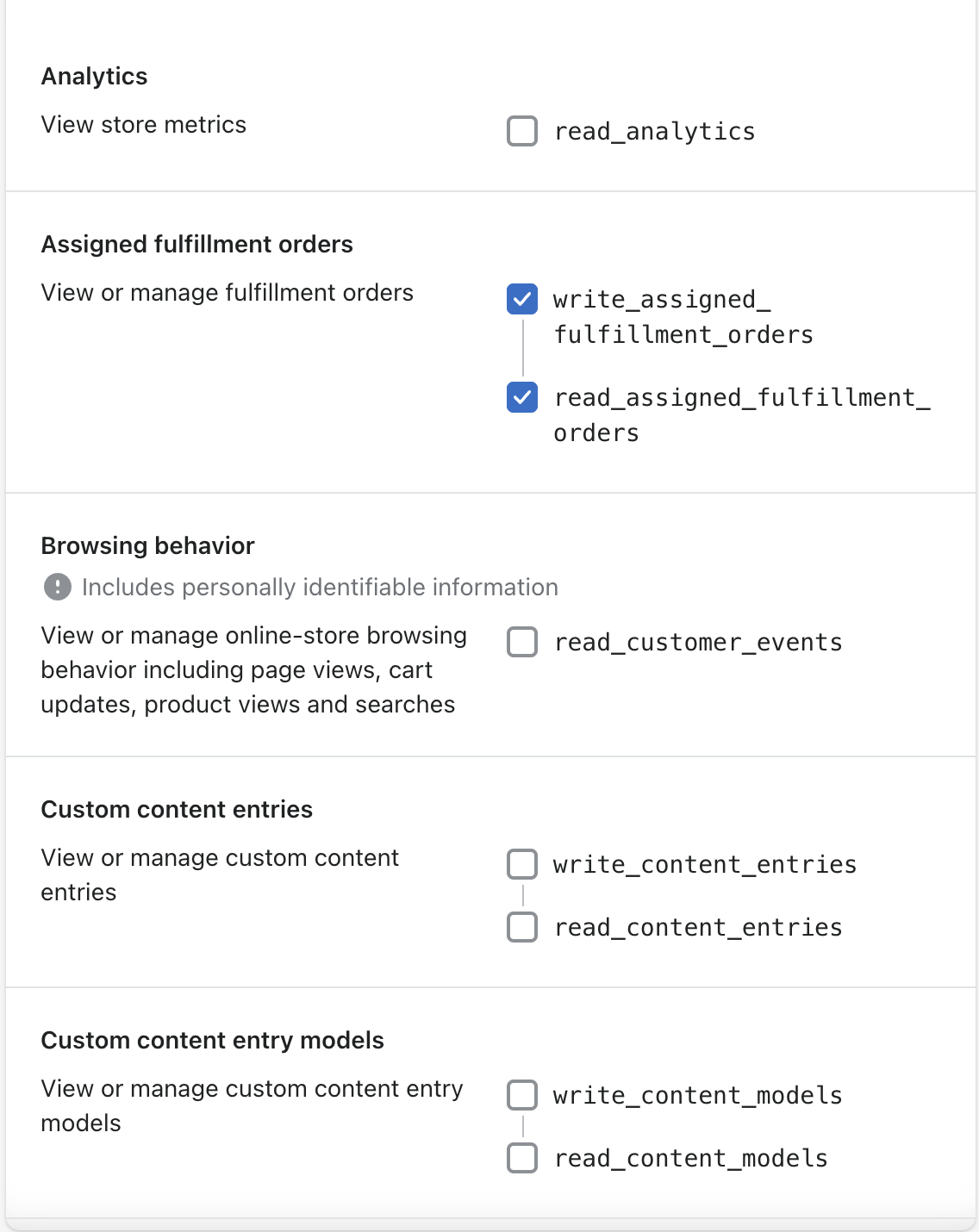Check the read_content_entries checkbox
This screenshot has width=979, height=1232.
522,927
